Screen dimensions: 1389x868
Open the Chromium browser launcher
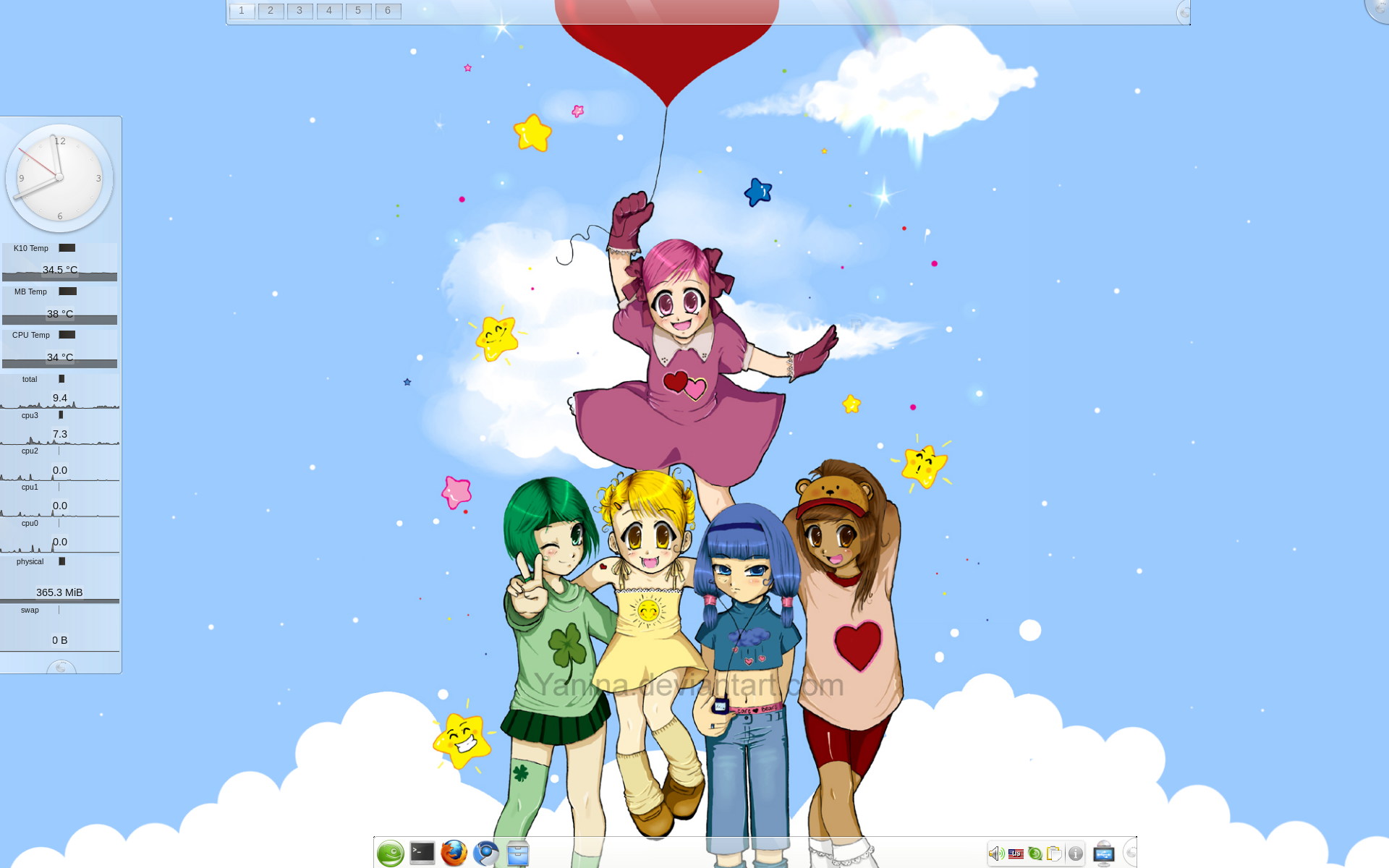(x=486, y=854)
